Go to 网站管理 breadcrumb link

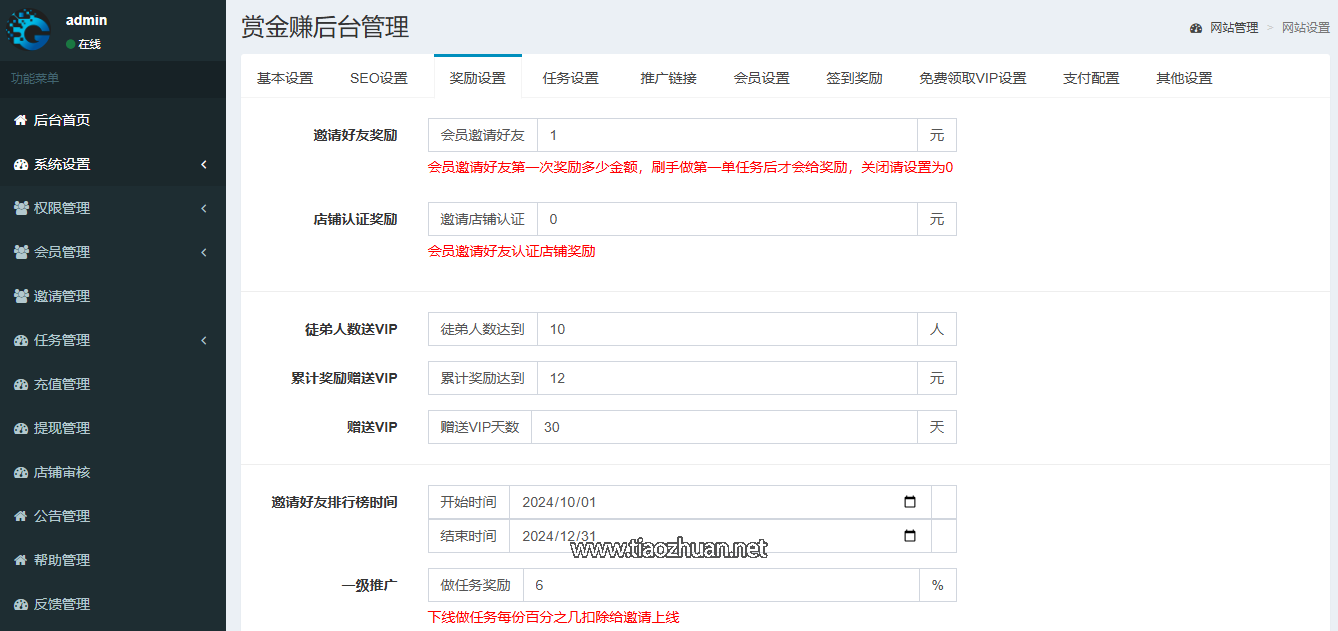1233,28
